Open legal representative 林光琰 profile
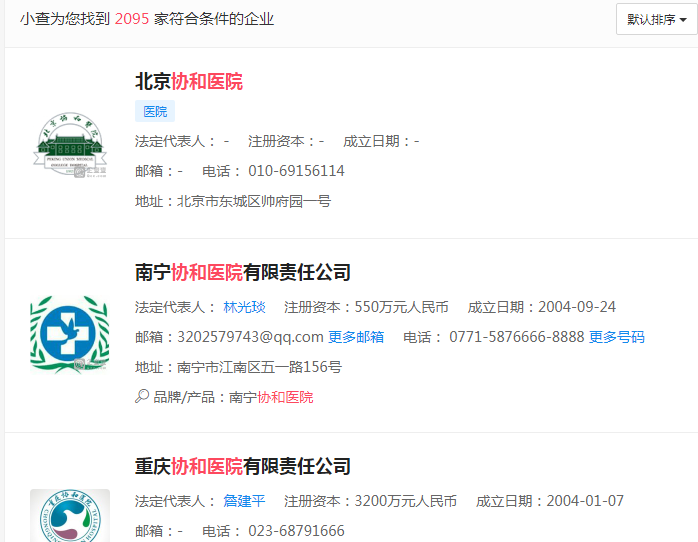This screenshot has width=698, height=542. click(x=244, y=307)
